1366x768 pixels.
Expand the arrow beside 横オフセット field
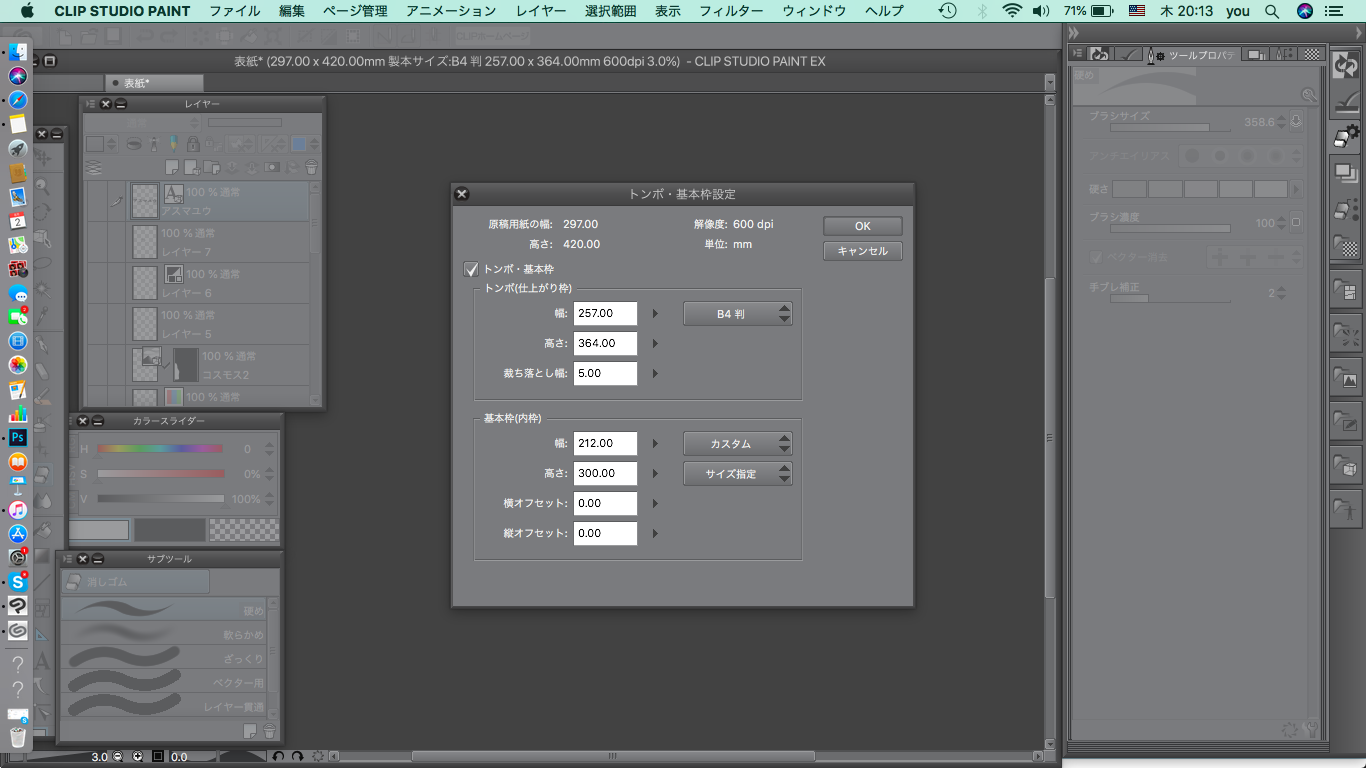click(x=655, y=504)
